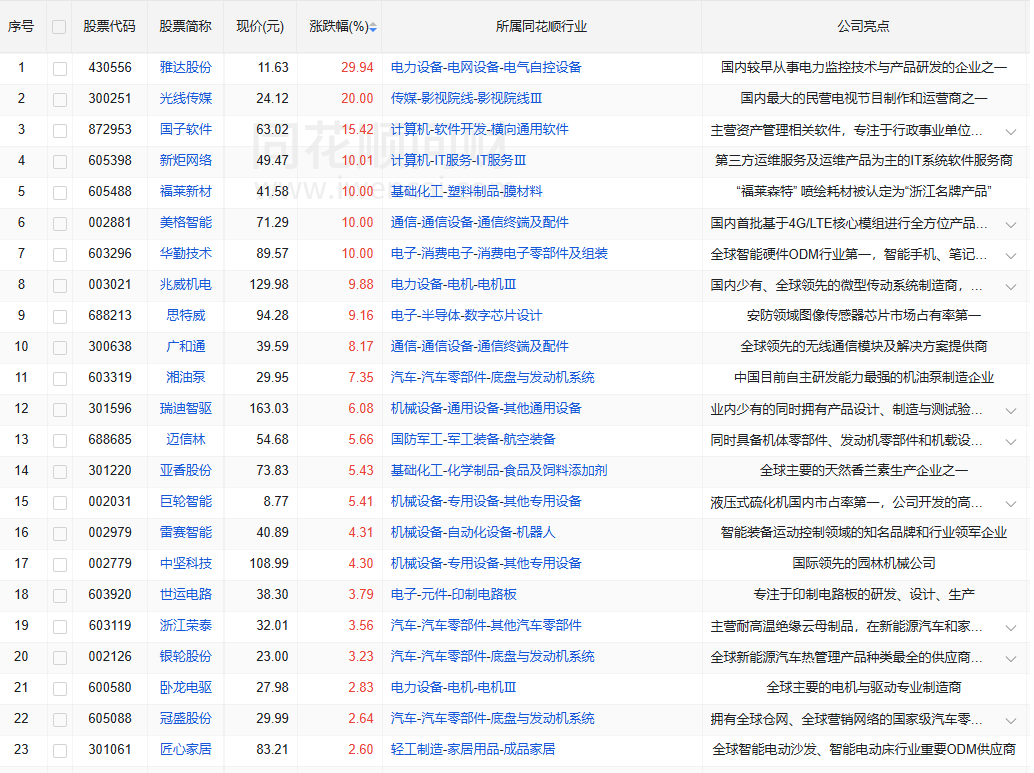The image size is (1034, 773).
Task: Open stock link 亚香股份
Action: coord(186,470)
